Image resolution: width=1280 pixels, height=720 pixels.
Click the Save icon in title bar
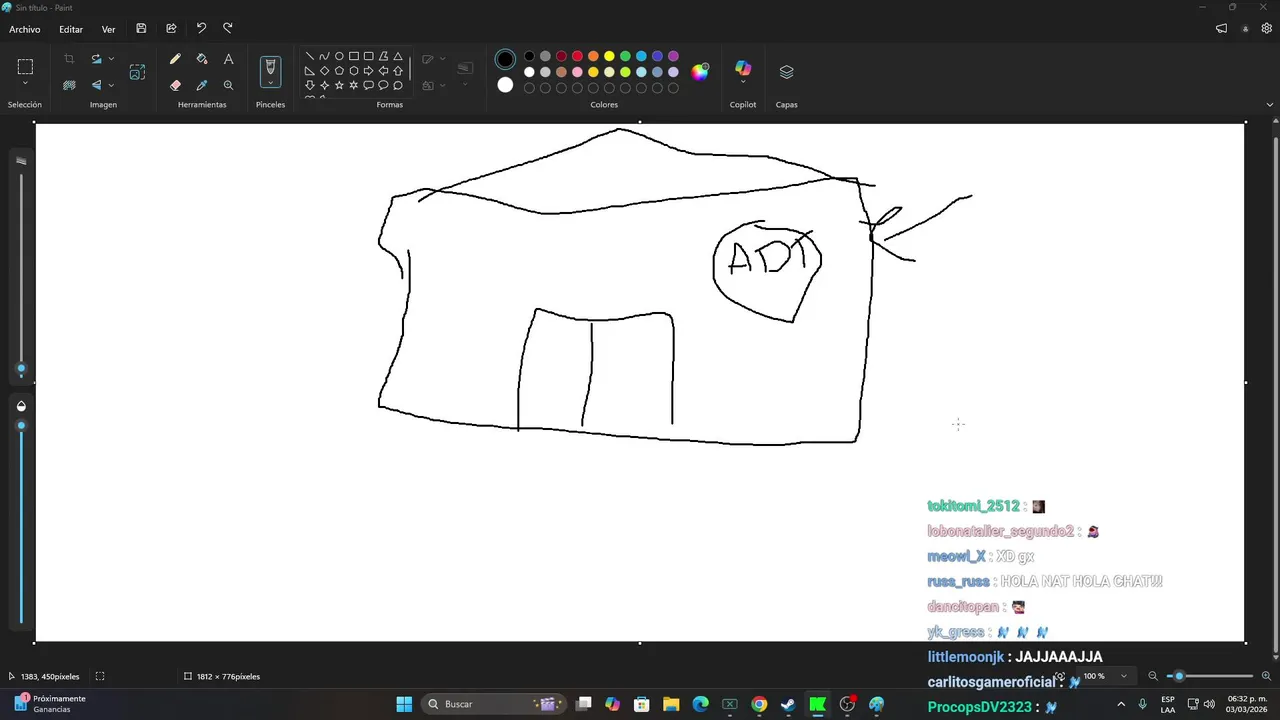click(141, 29)
